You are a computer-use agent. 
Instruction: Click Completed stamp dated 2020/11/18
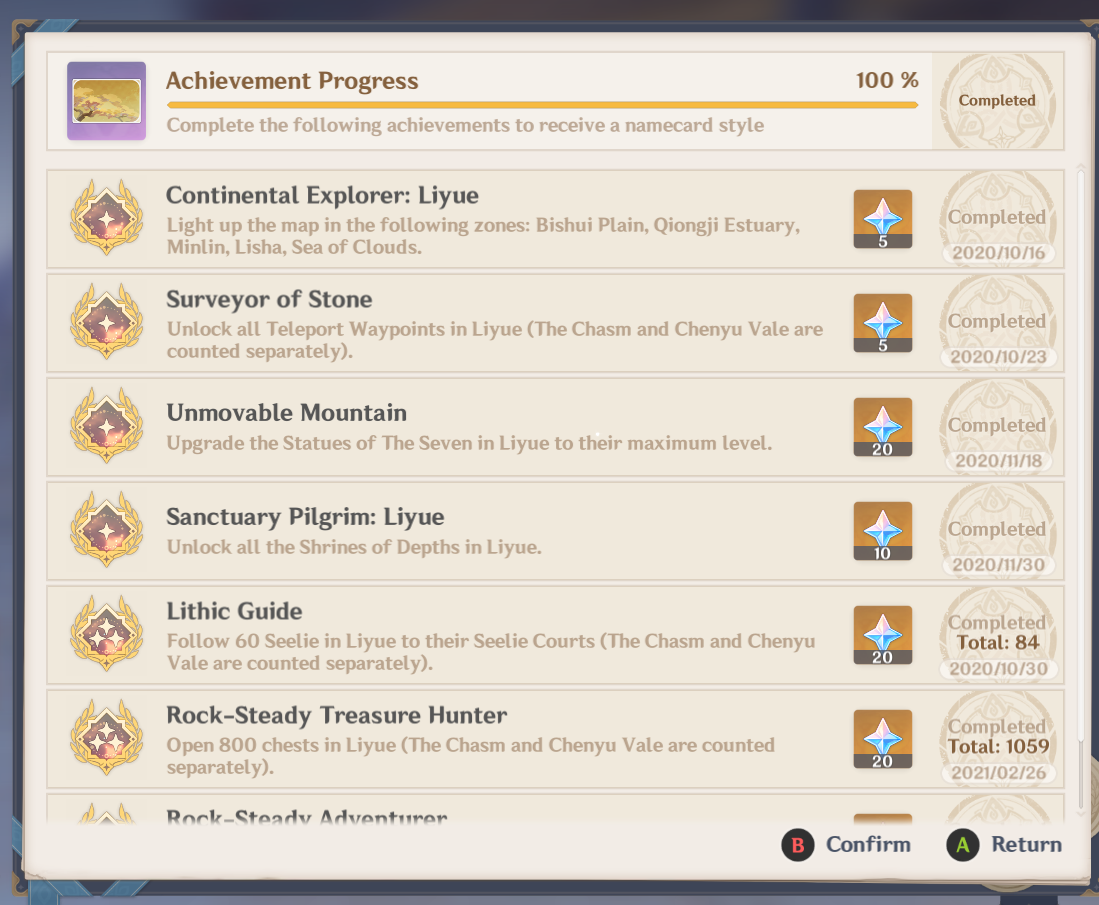tap(998, 428)
